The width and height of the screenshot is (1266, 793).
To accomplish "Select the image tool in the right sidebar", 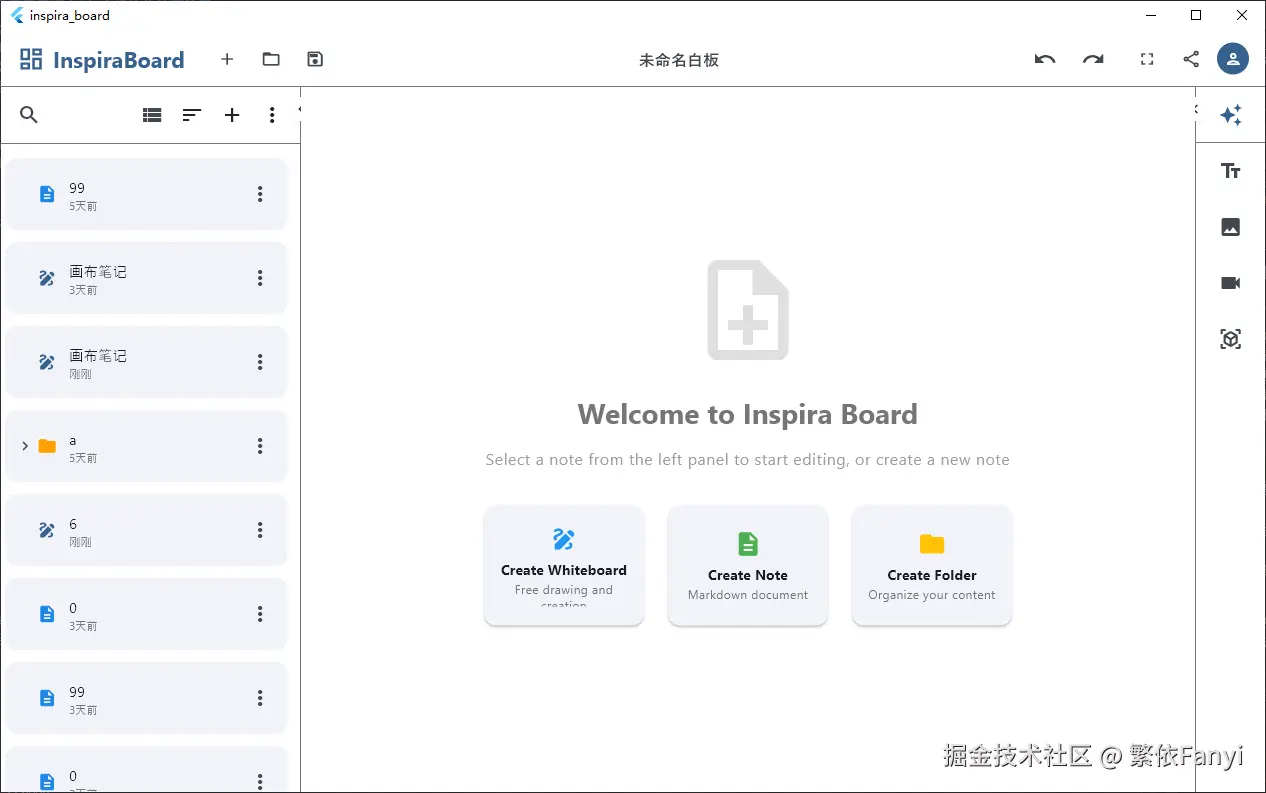I will click(1231, 227).
